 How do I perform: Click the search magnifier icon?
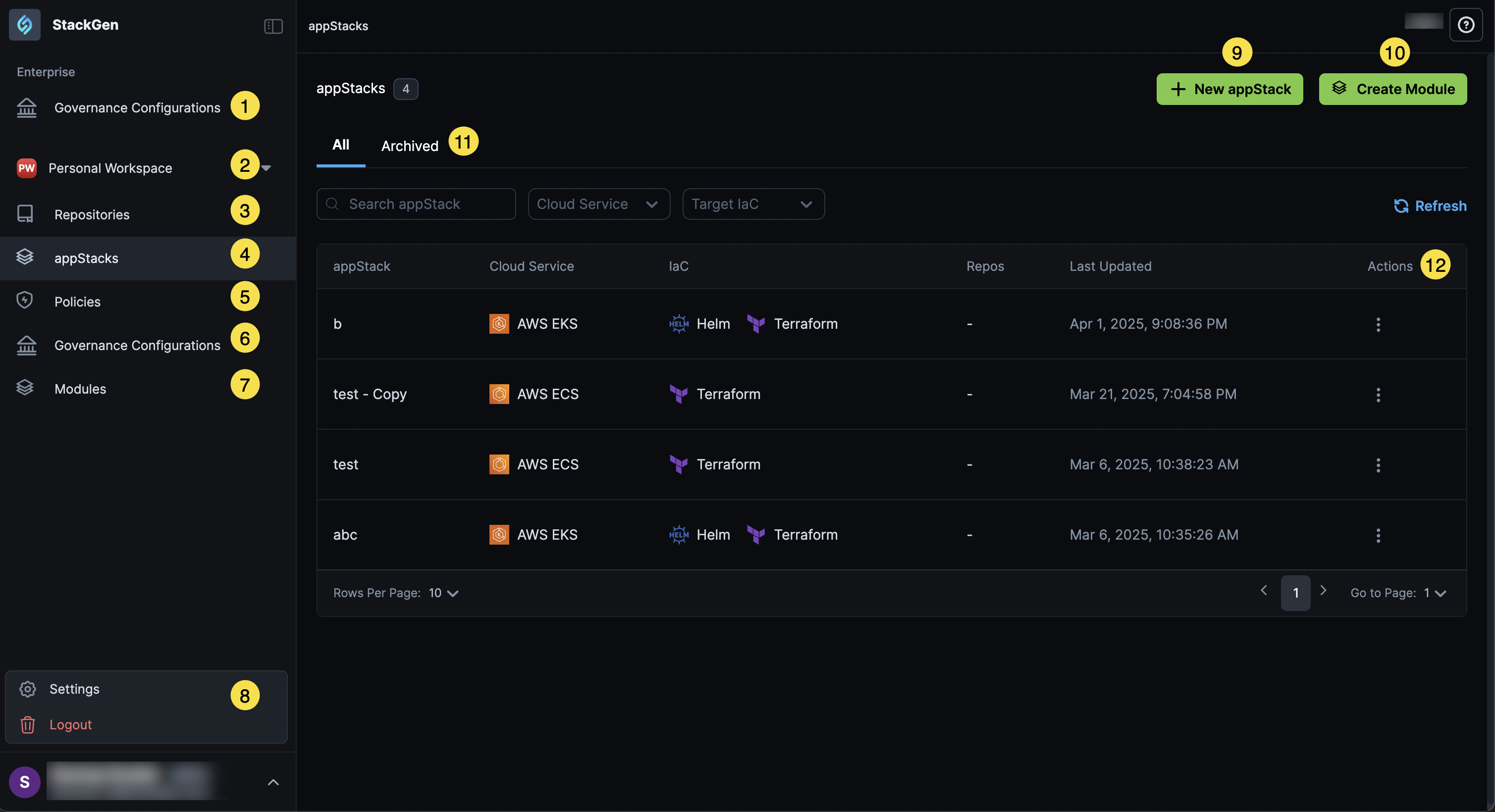click(x=332, y=204)
